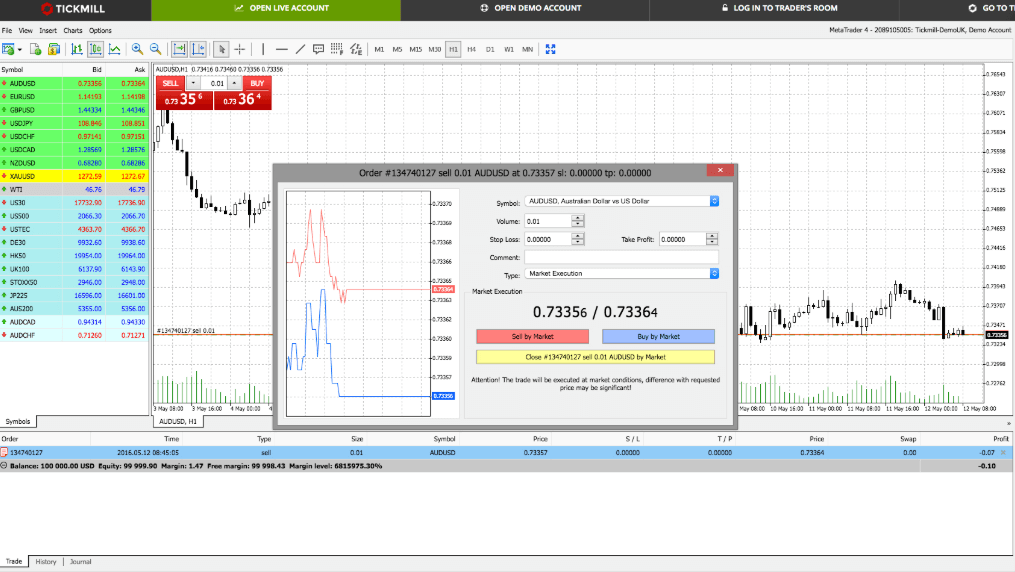Click the Profiles document icon
Viewport: 1015px width, 572px height.
[x=36, y=49]
